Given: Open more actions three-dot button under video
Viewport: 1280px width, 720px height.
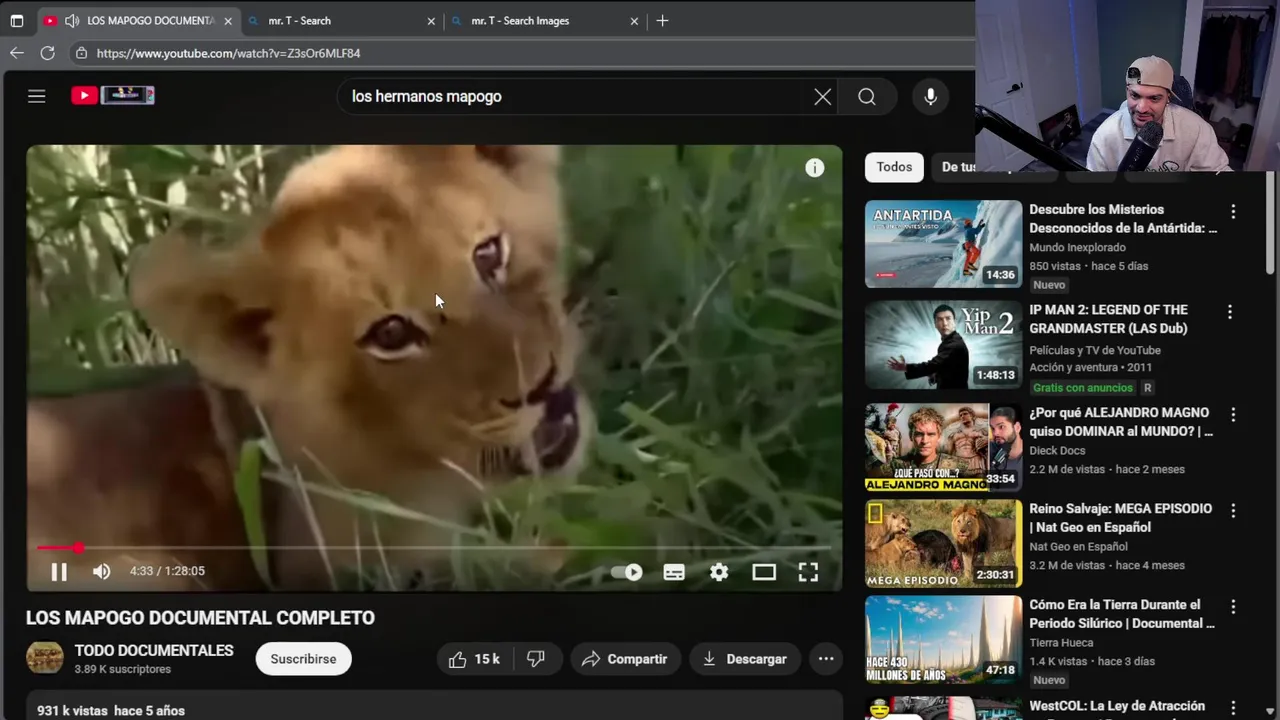Looking at the screenshot, I should [826, 659].
